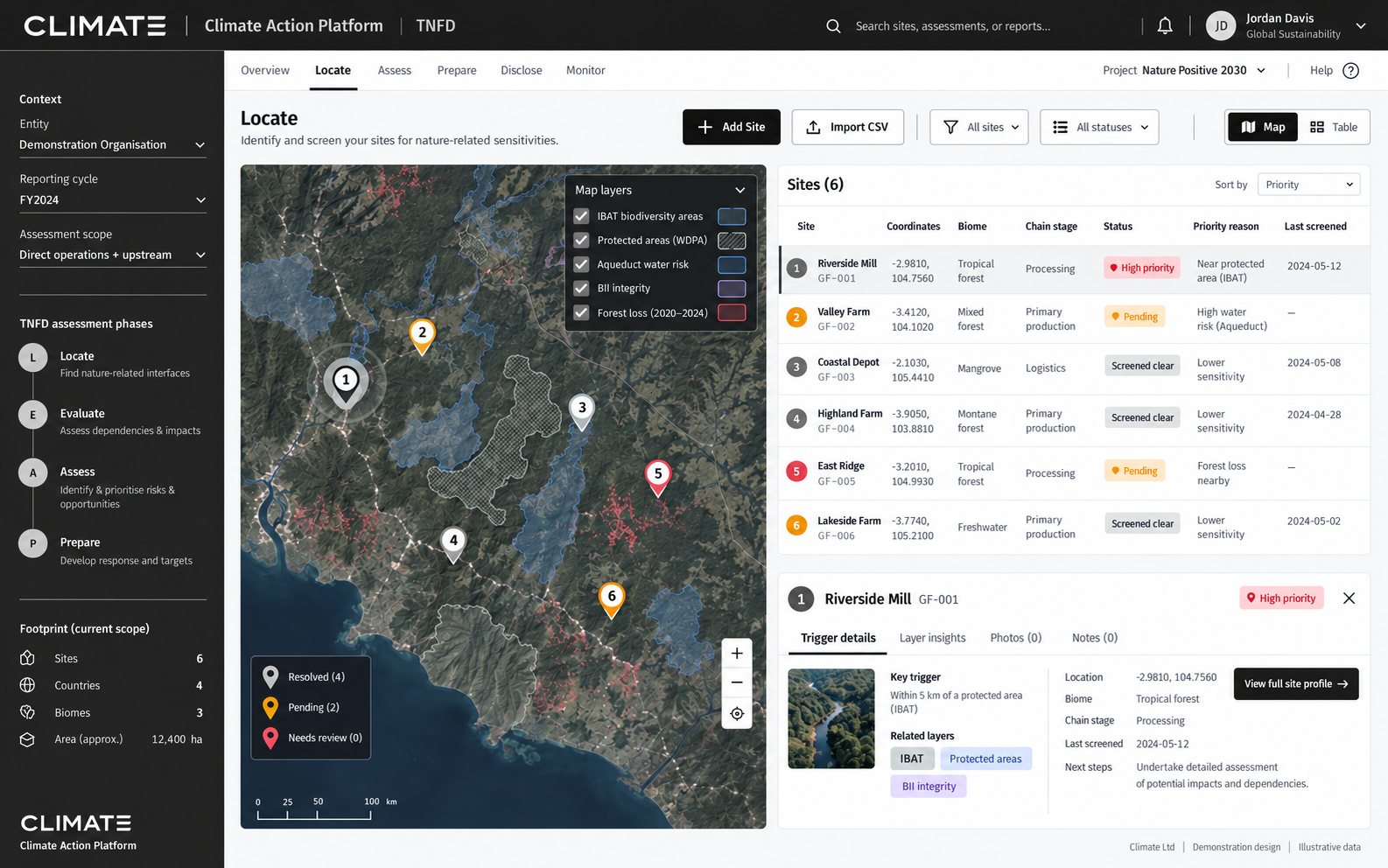Zoom in on the map

click(x=737, y=654)
